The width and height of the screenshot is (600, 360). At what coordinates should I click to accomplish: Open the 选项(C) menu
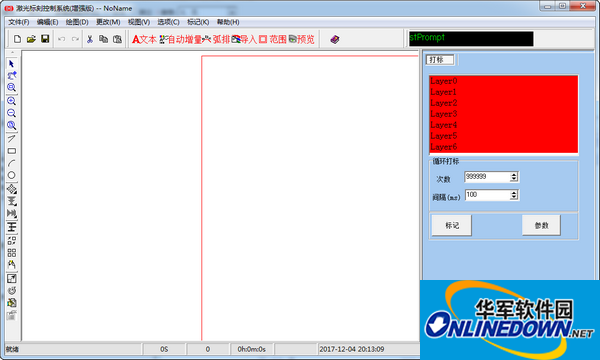coord(168,22)
